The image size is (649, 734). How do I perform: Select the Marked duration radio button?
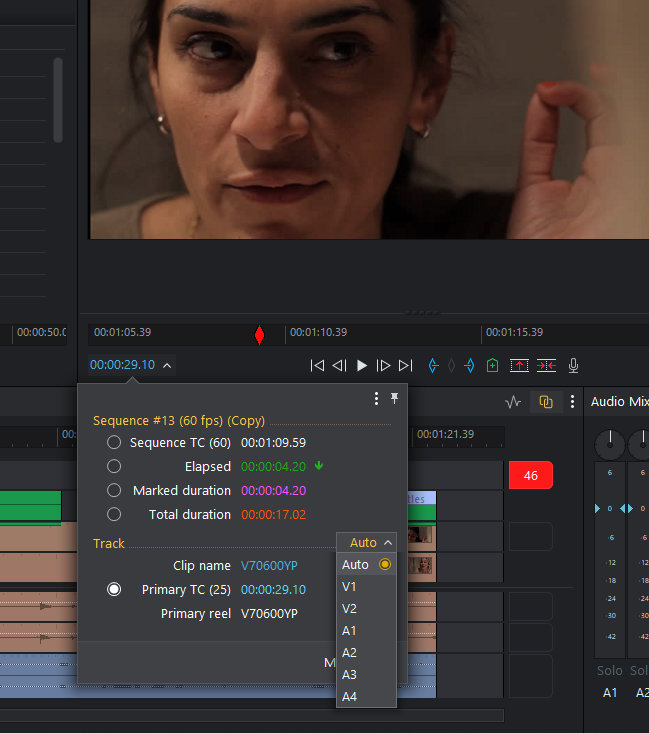click(x=114, y=490)
